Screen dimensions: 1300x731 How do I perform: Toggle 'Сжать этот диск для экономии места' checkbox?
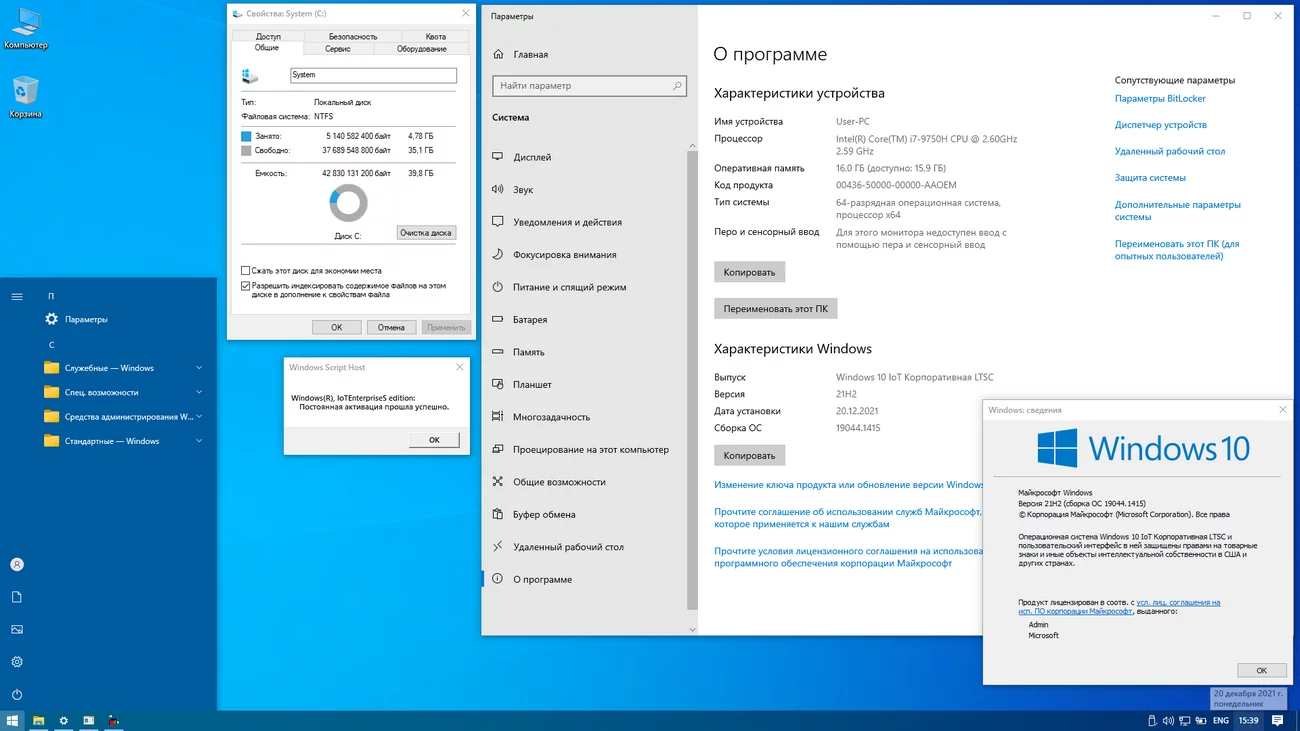(x=246, y=271)
